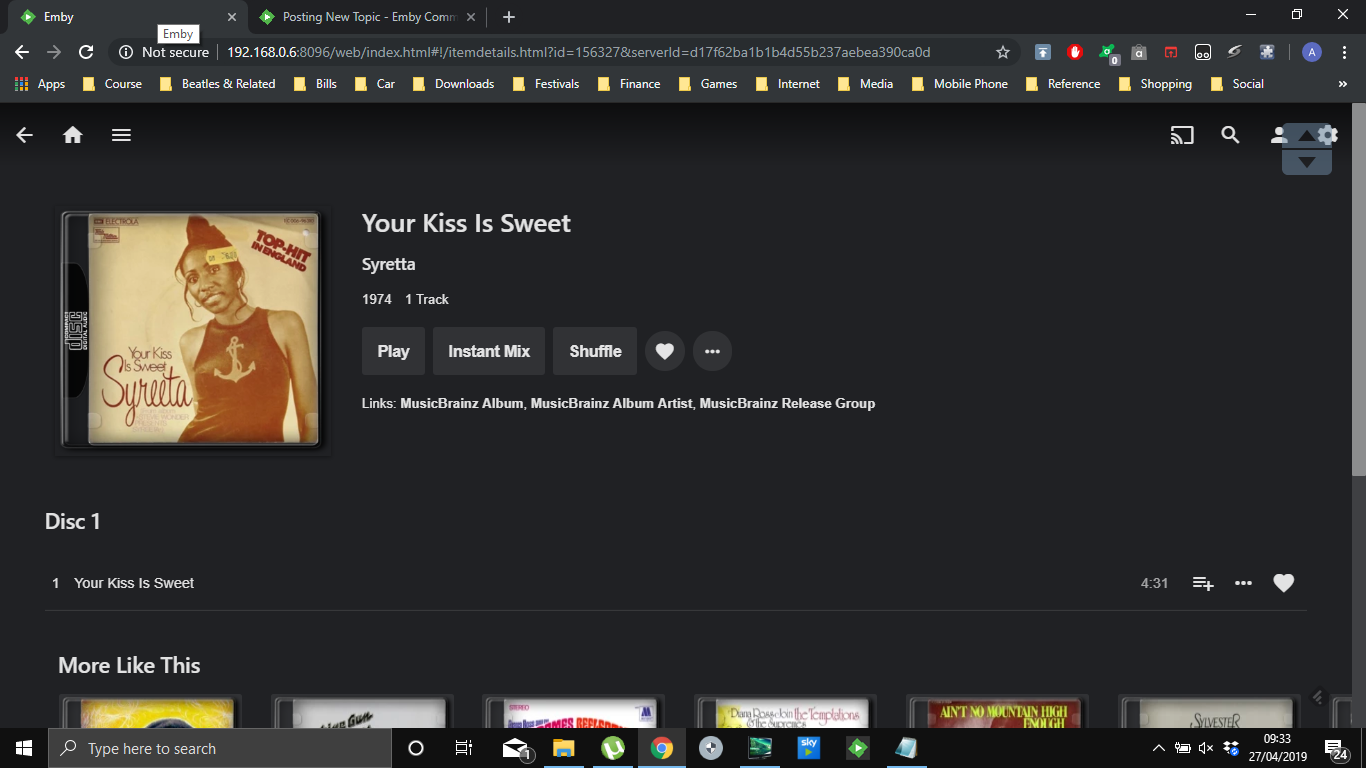The image size is (1366, 768).
Task: Open uTorrent from the taskbar
Action: point(613,748)
